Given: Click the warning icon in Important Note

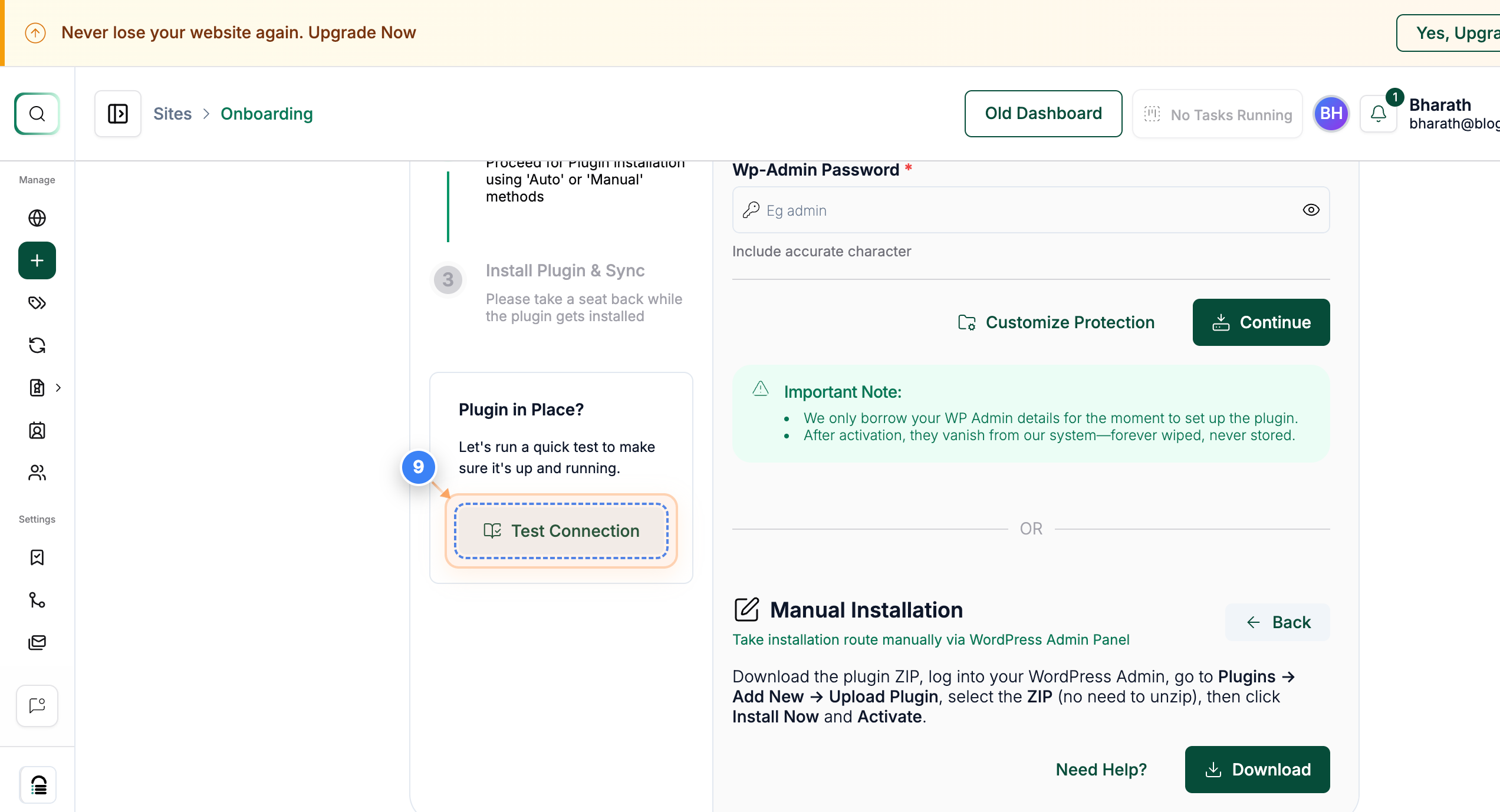Looking at the screenshot, I should [761, 388].
